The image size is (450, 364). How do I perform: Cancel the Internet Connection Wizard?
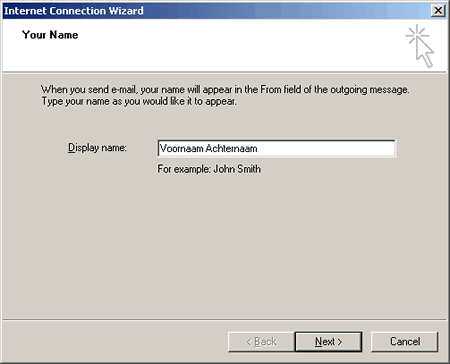point(404,342)
